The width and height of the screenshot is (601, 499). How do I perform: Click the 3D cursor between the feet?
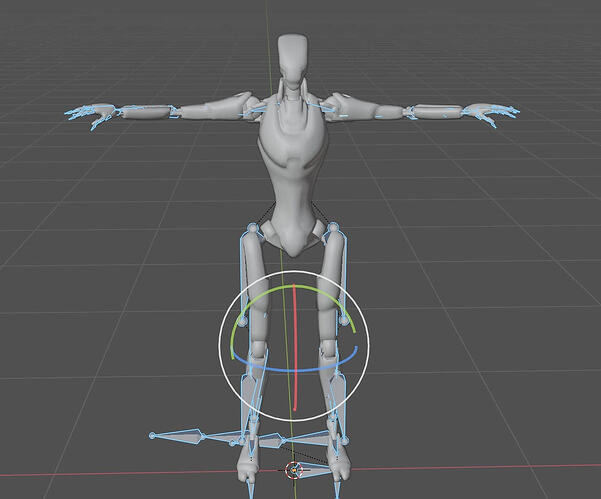294,469
